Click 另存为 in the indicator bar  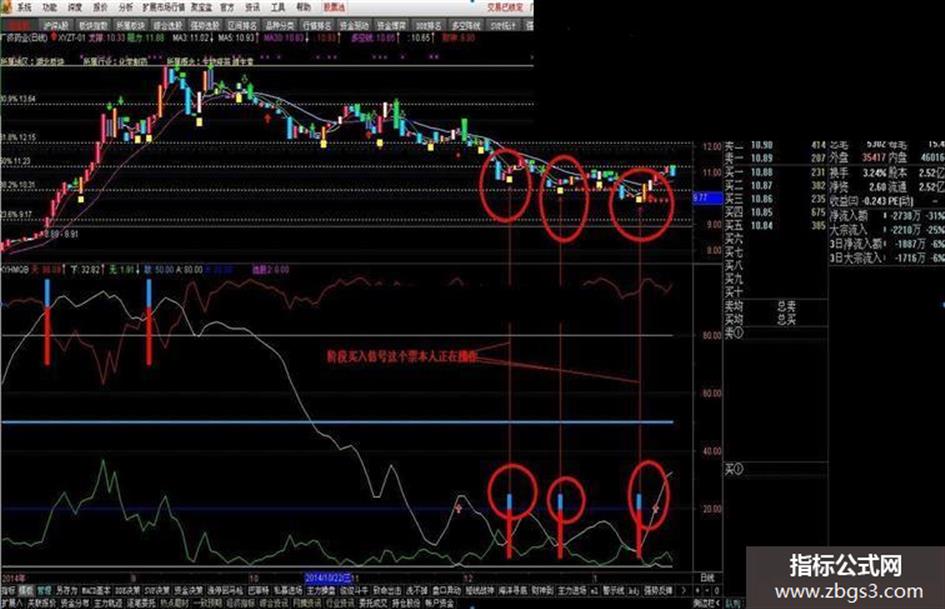66,591
